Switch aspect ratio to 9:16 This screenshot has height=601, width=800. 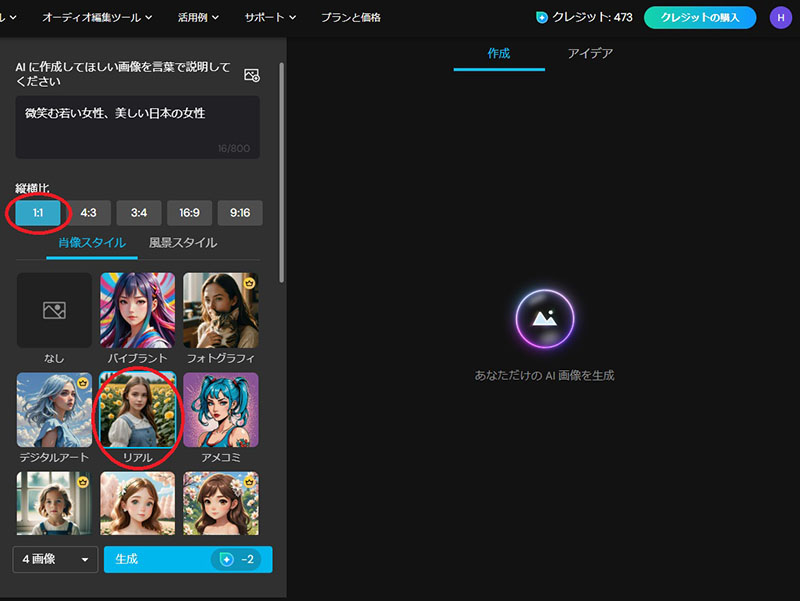240,213
